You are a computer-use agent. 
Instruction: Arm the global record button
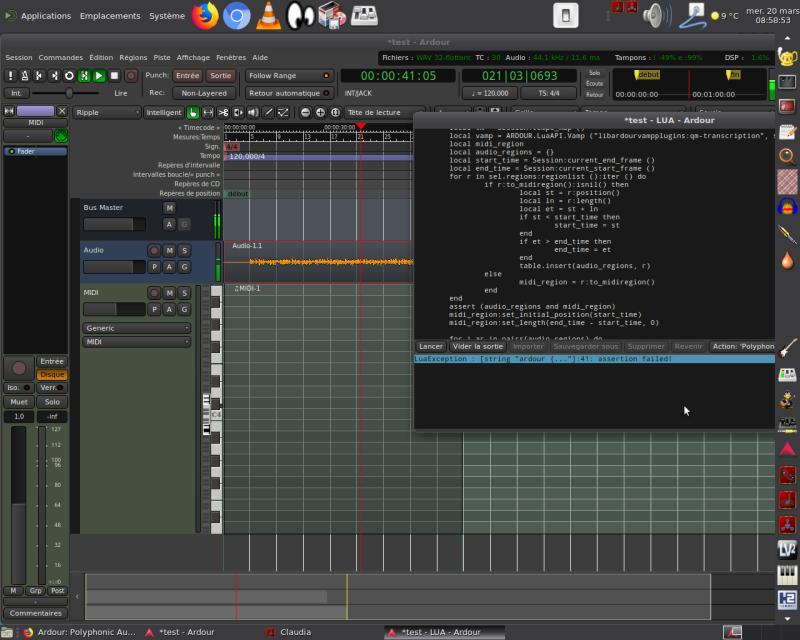130,76
